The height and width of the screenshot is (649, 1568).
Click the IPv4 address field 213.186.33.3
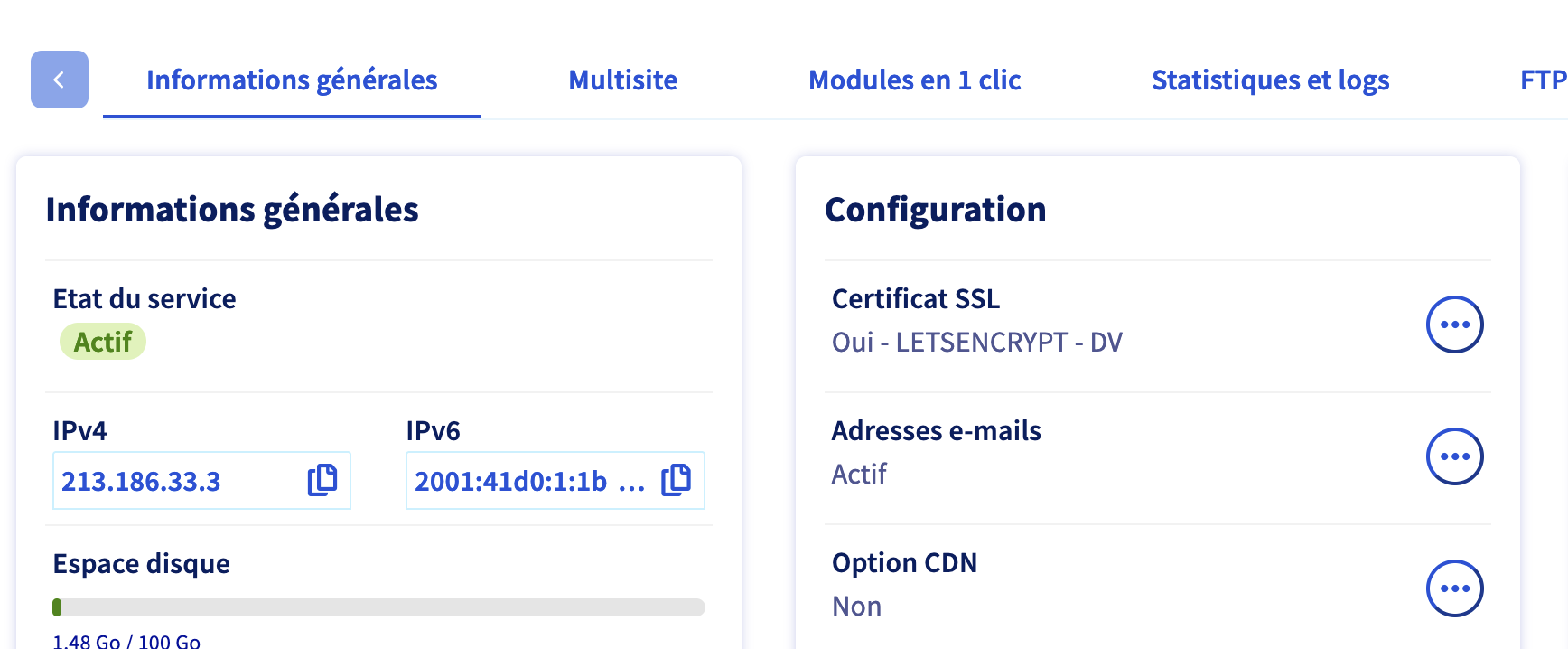pos(141,482)
